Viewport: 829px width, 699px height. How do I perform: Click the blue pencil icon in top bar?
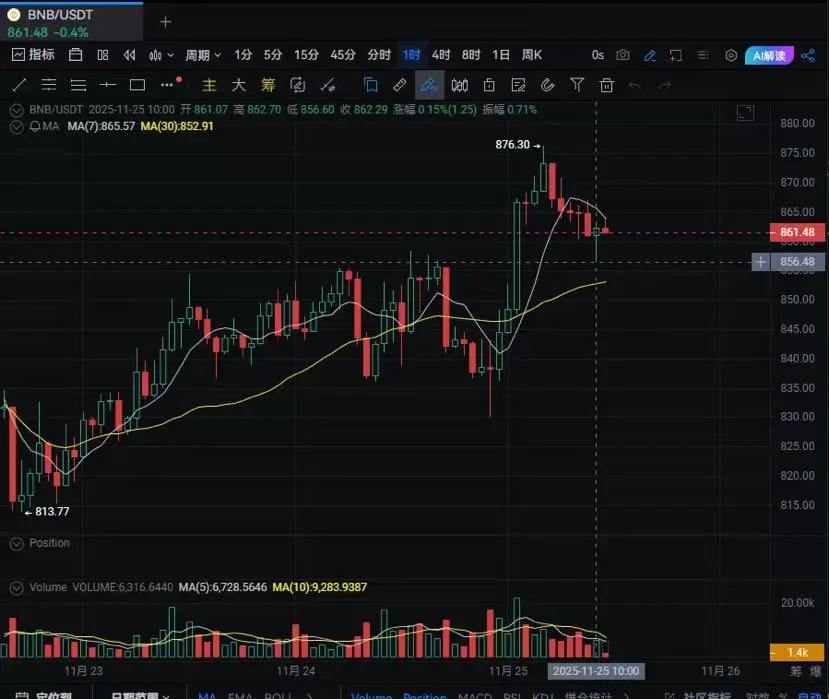pos(650,56)
